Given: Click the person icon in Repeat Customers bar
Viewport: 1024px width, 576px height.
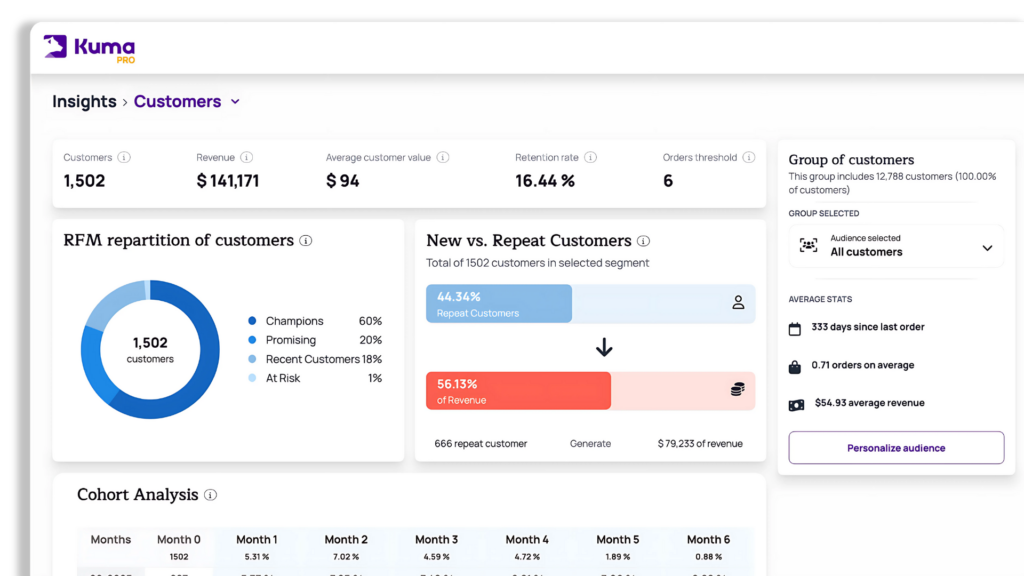Looking at the screenshot, I should pos(738,302).
